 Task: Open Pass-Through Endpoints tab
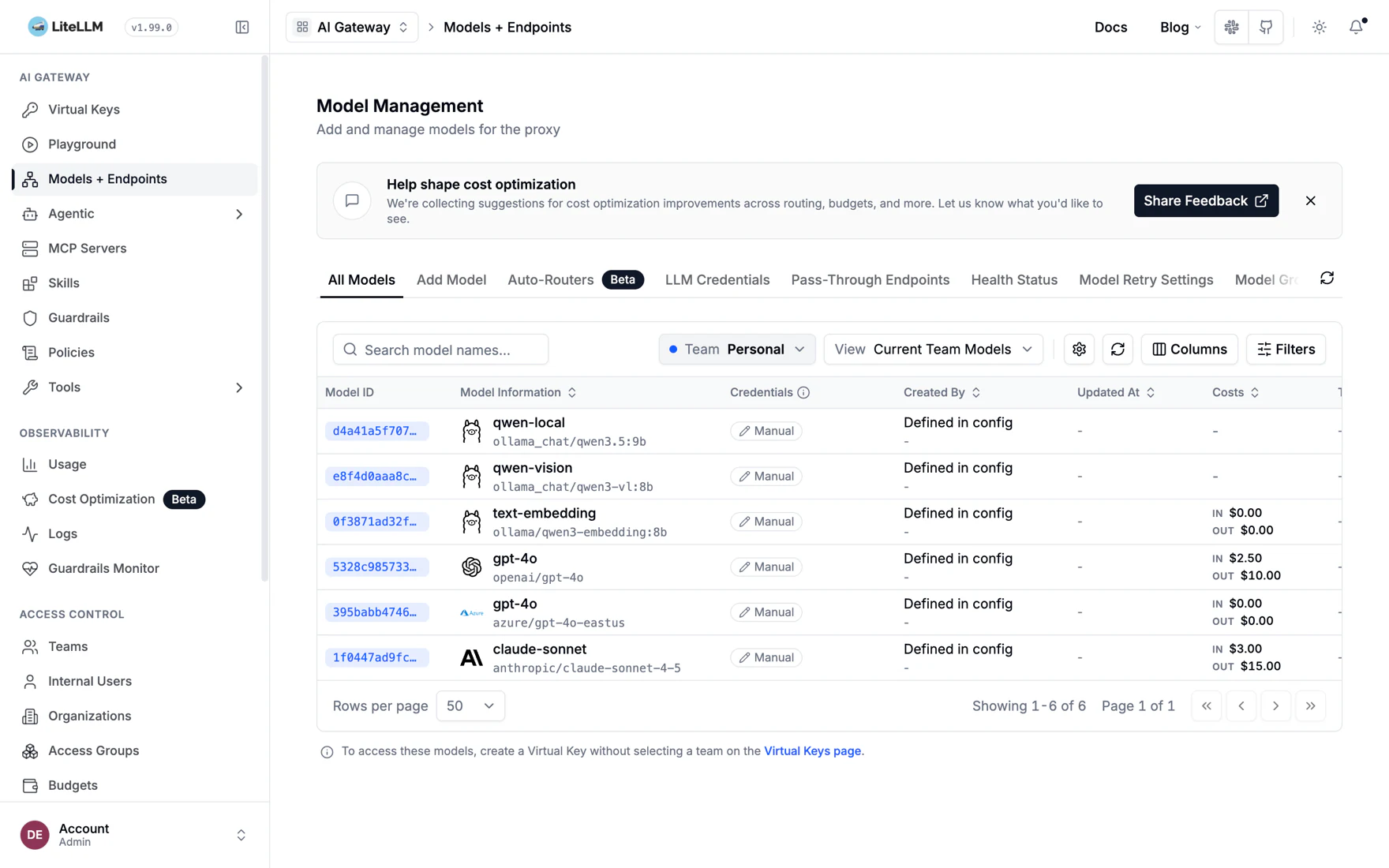click(x=870, y=280)
